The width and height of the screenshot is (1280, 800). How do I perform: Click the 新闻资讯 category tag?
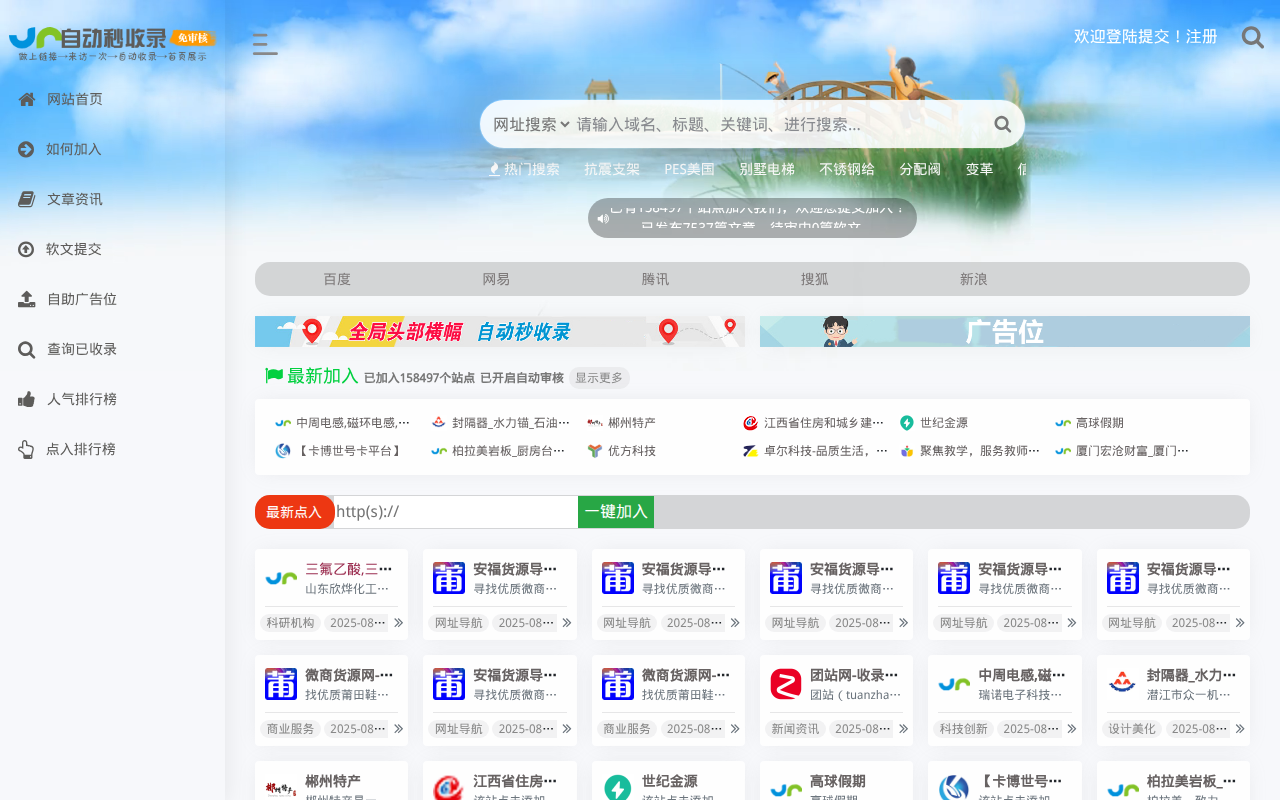coord(795,729)
